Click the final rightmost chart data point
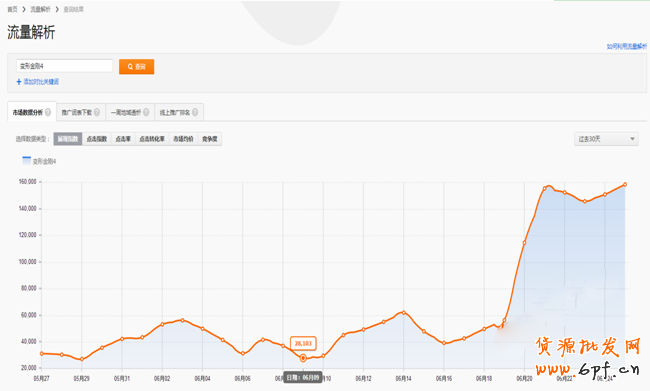Image resolution: width=650 pixels, height=391 pixels. pyautogui.click(x=625, y=185)
